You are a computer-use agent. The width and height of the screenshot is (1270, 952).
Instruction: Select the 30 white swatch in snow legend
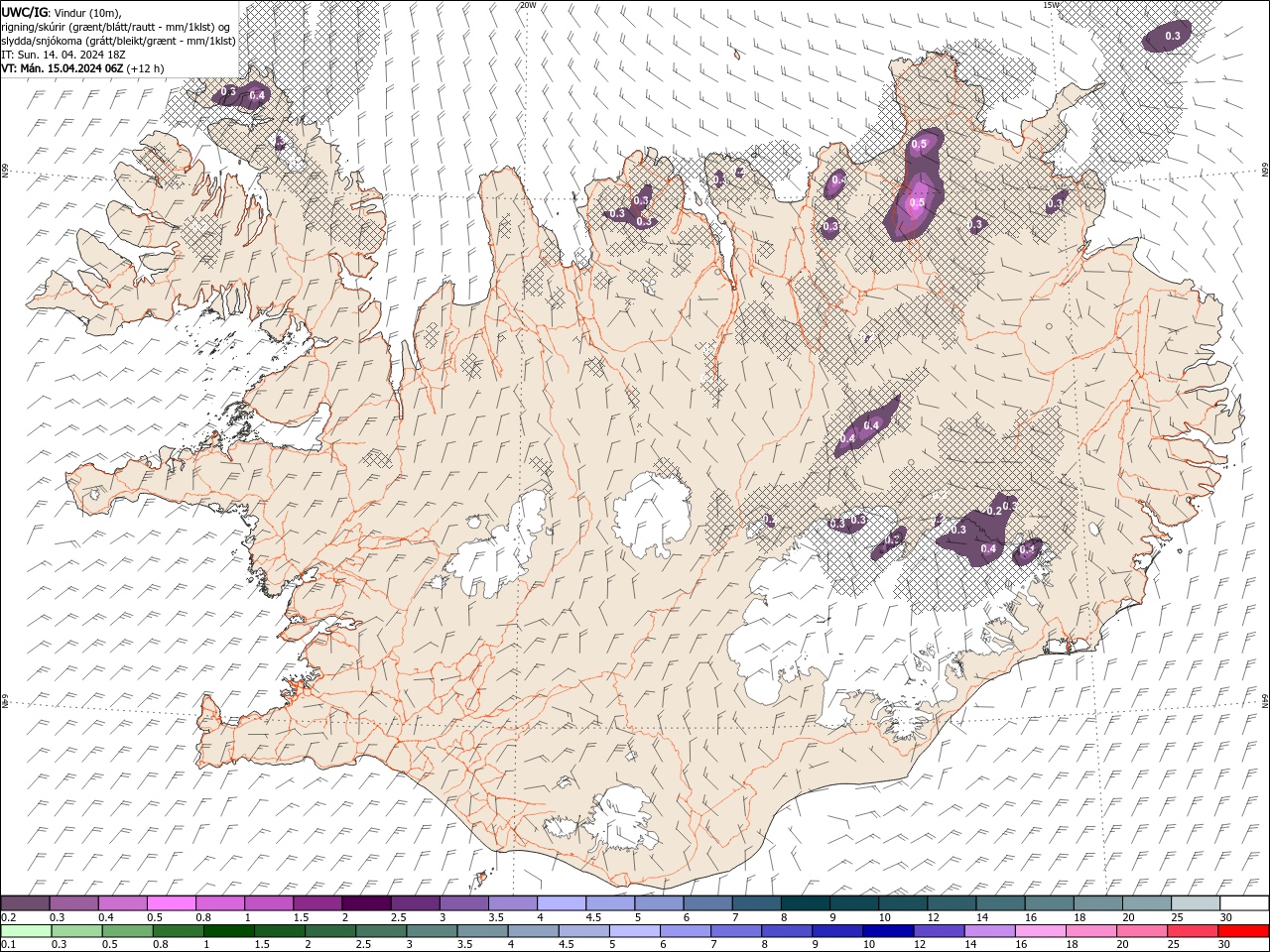[x=1244, y=903]
